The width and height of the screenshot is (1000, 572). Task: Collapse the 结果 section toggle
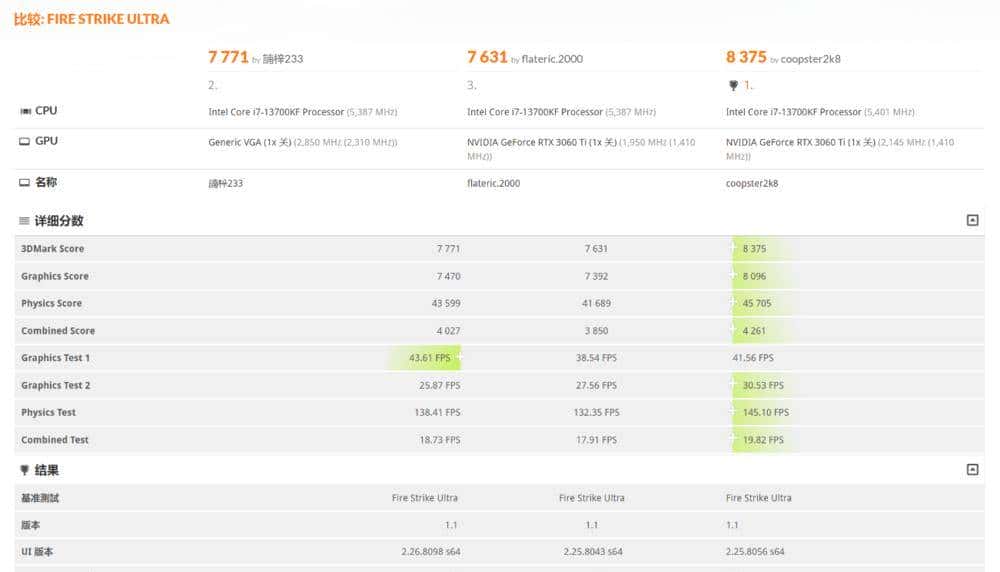click(x=972, y=469)
